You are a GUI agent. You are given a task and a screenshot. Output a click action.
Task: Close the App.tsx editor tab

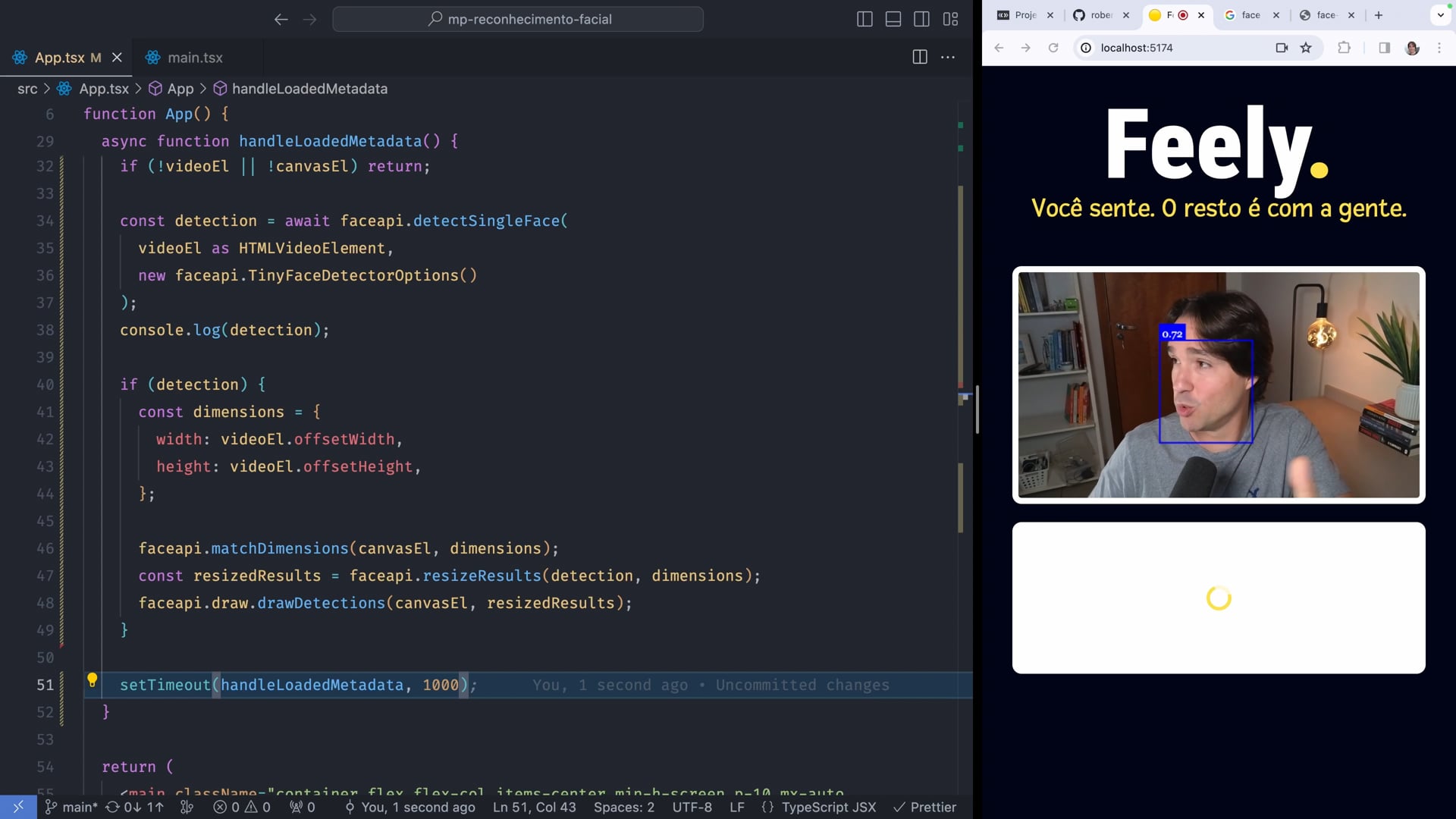tap(117, 58)
